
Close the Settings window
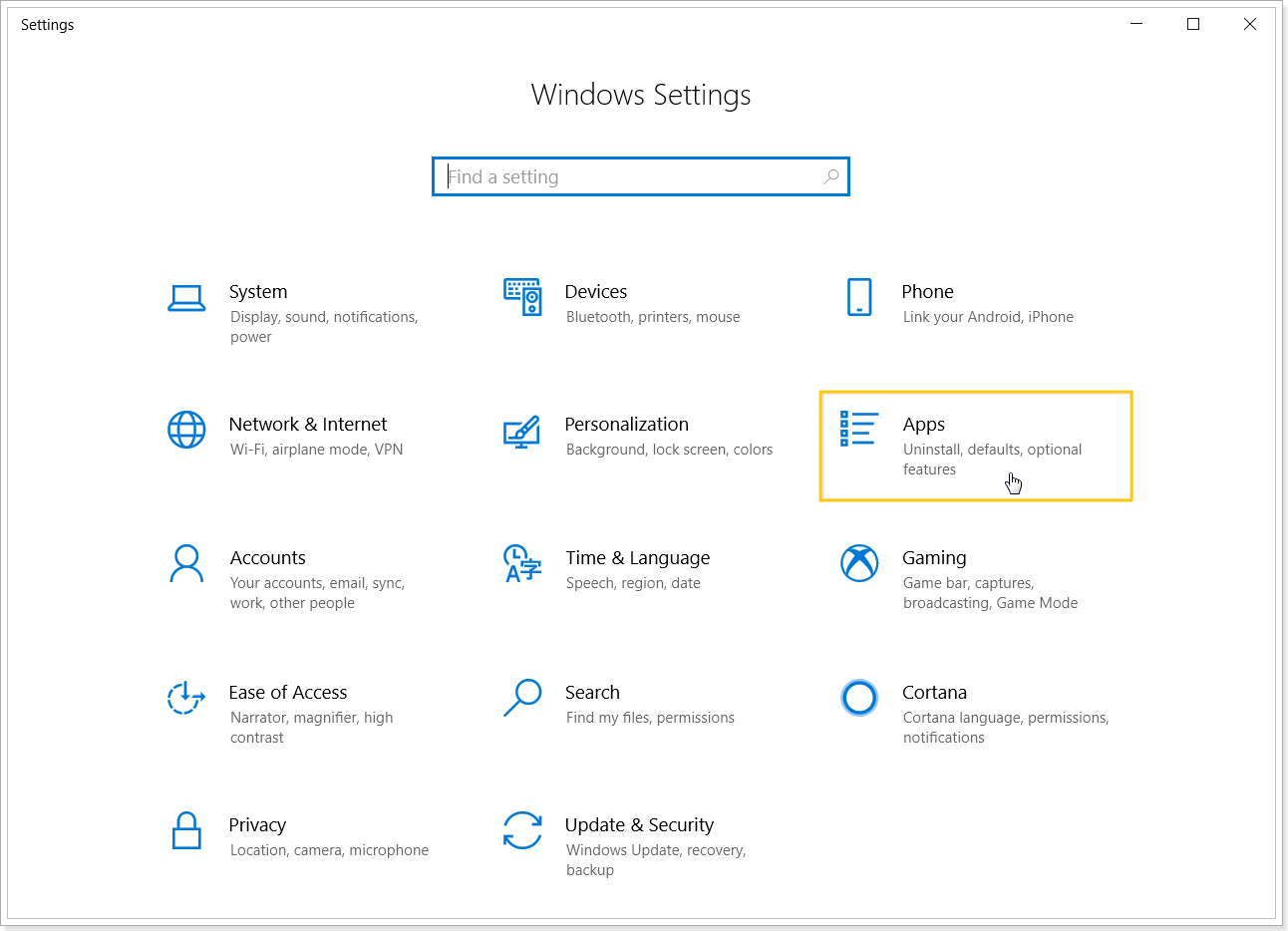tap(1250, 24)
